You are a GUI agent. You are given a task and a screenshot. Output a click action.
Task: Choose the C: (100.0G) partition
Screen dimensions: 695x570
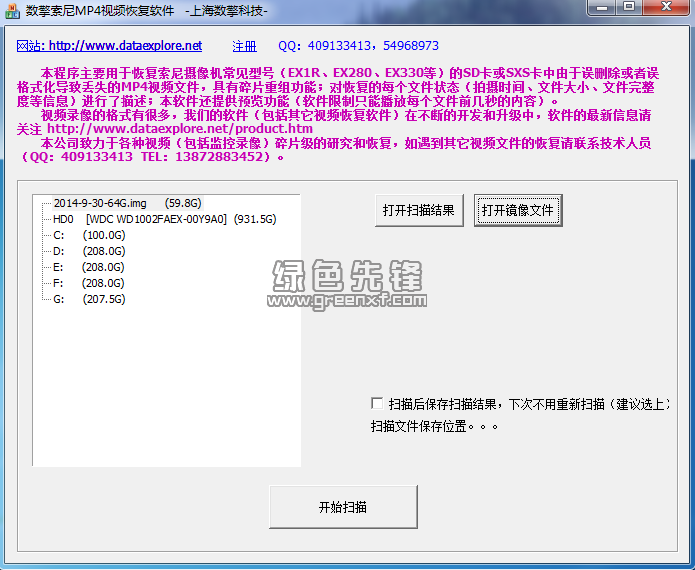coord(89,235)
